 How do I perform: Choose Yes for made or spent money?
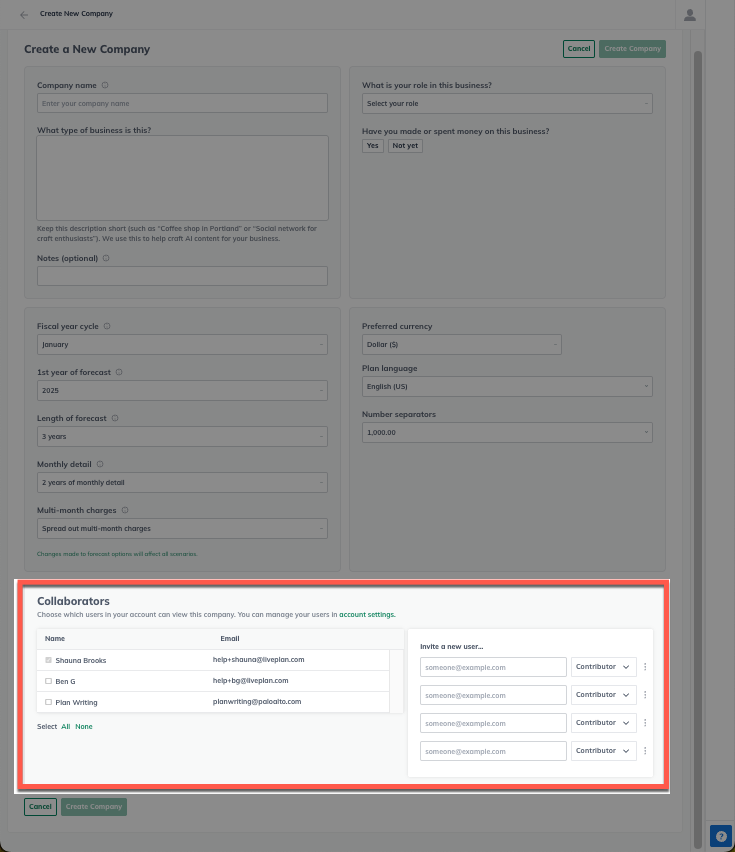click(x=373, y=146)
